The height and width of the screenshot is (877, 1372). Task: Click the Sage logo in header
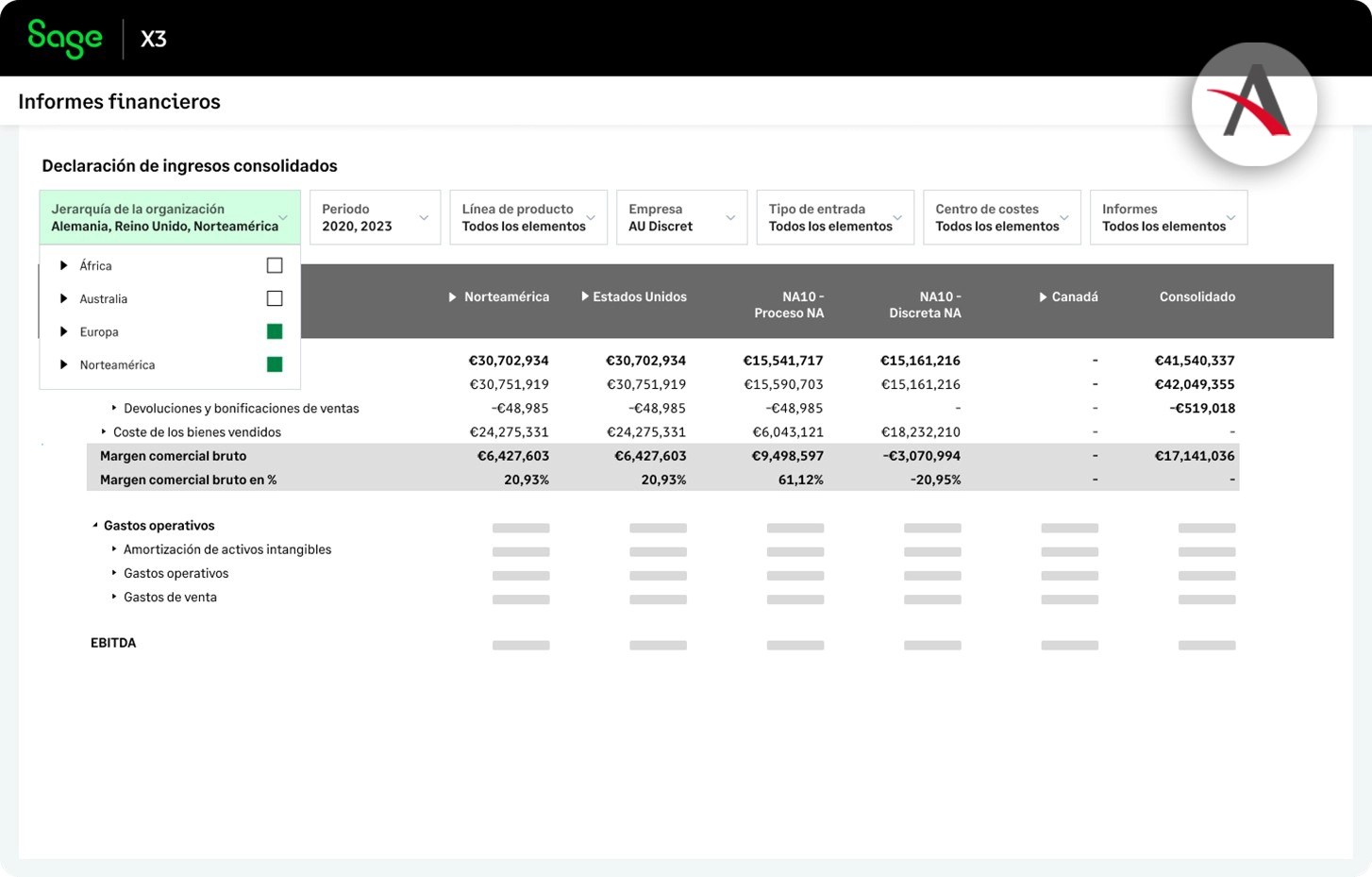tap(64, 38)
